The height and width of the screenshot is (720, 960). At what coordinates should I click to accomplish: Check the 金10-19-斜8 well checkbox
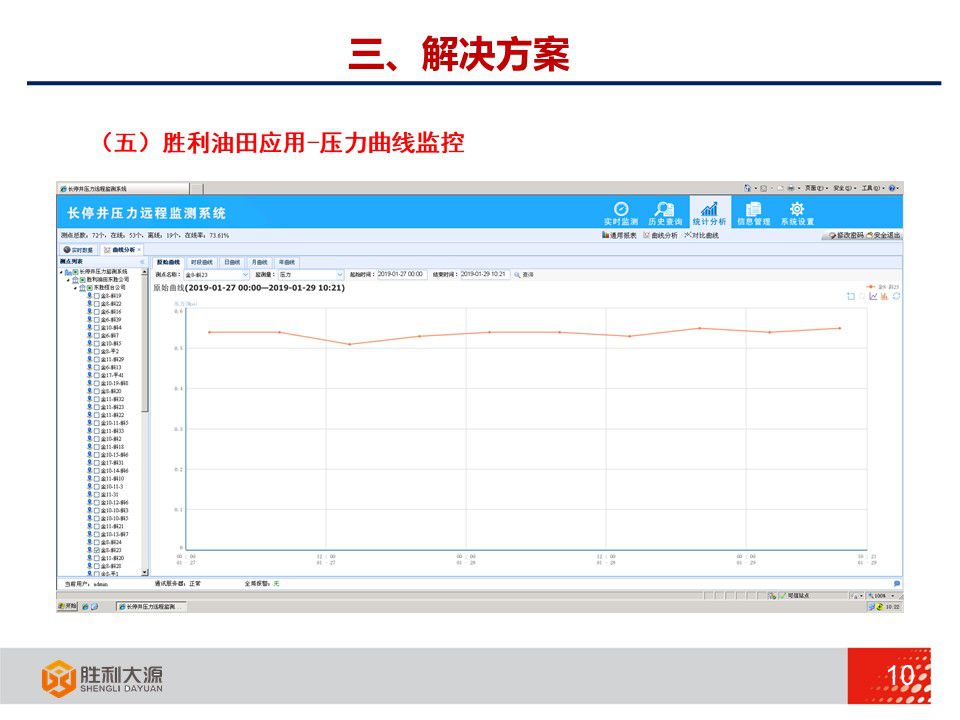97,383
